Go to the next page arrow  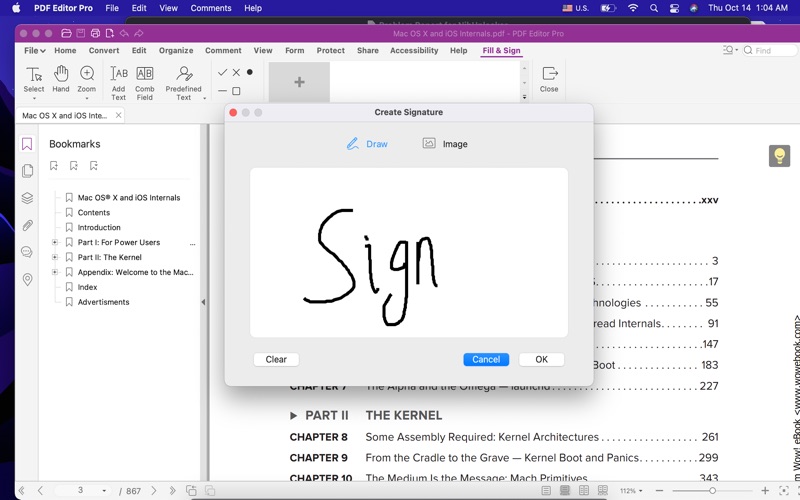point(154,491)
